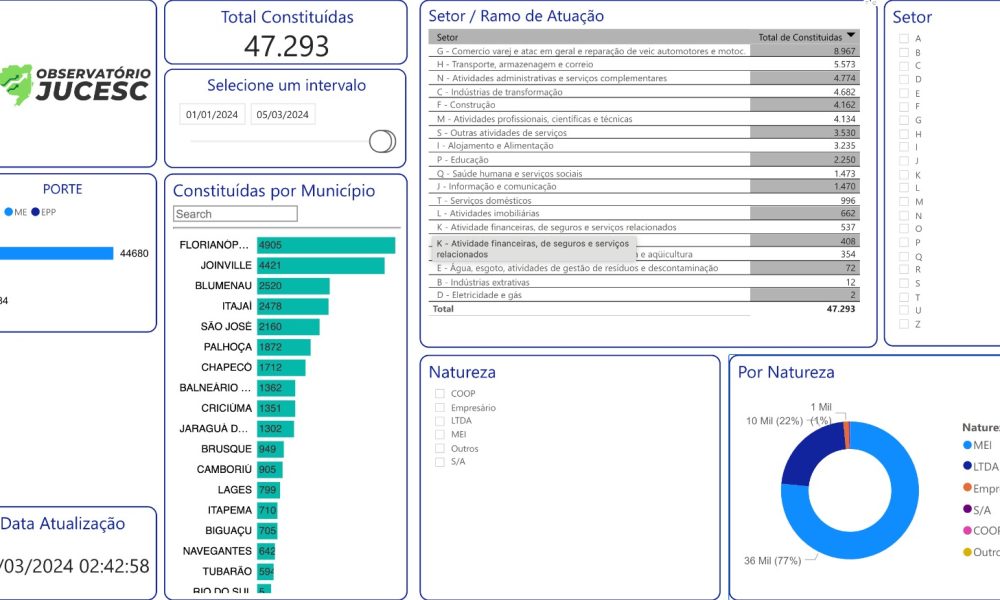Screen dimensions: 1000x600
Task: Select the dark blue LTDA donut segment
Action: point(805,453)
